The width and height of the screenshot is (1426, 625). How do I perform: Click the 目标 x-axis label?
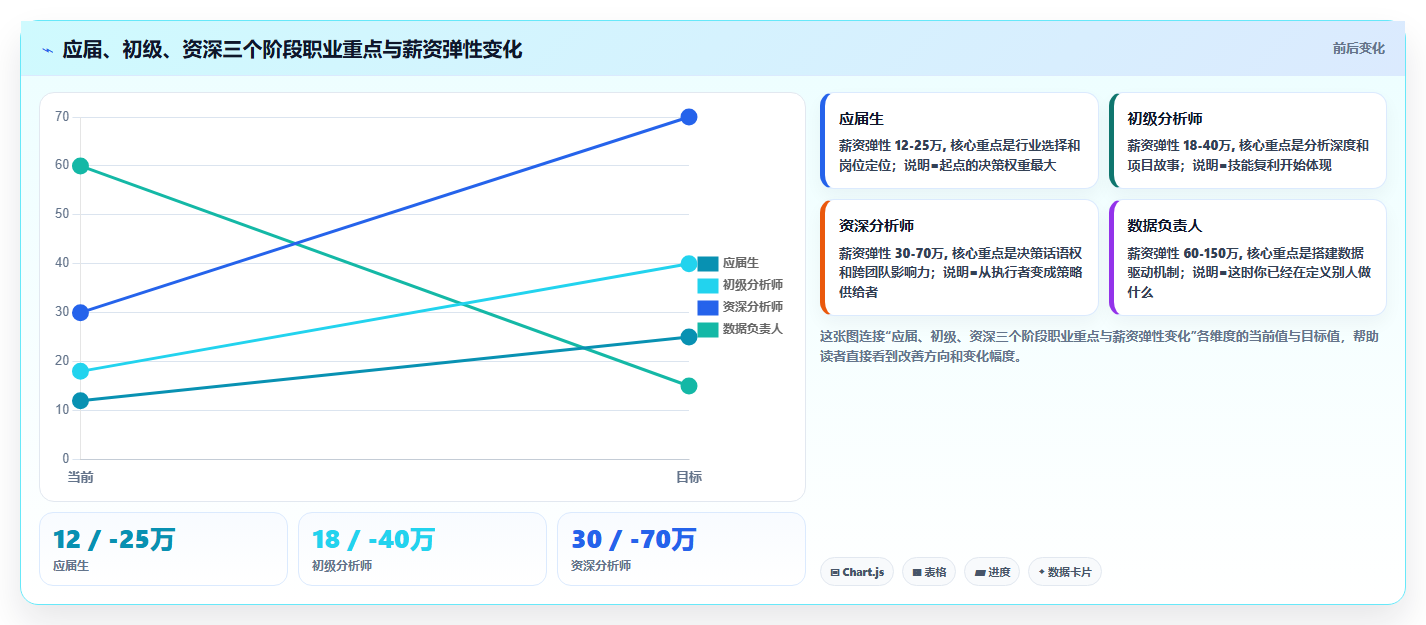689,478
